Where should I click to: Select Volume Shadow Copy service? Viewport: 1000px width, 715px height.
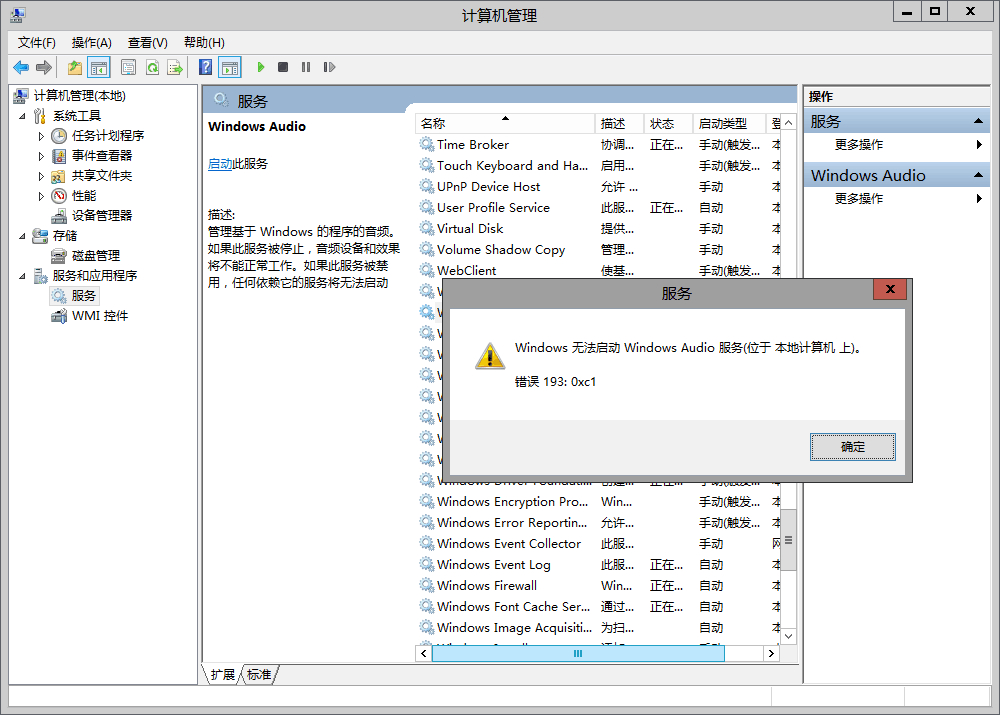pos(598,250)
